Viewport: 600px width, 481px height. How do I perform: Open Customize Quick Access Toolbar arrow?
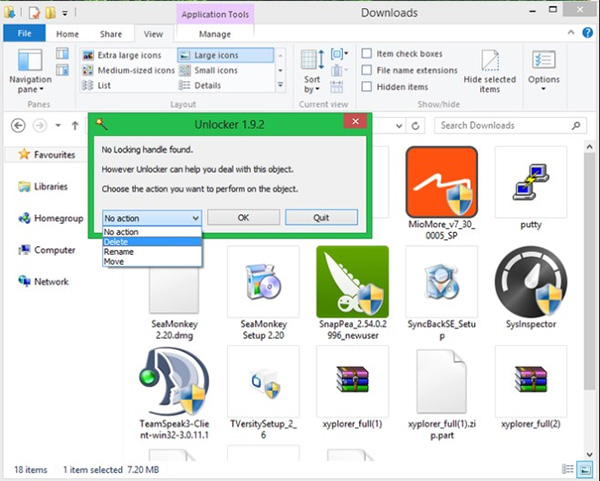coord(65,14)
